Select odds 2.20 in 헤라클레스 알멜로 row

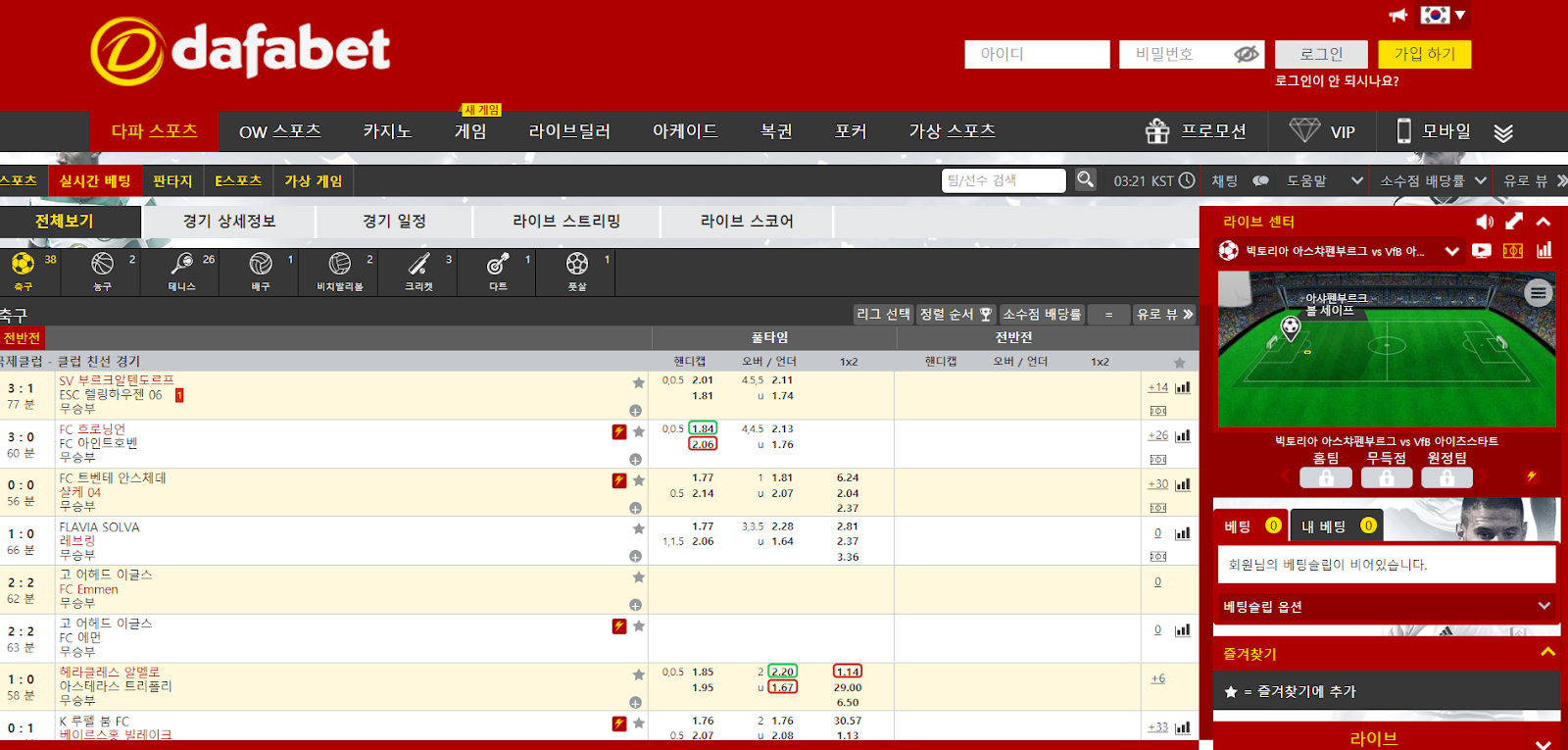tap(782, 672)
